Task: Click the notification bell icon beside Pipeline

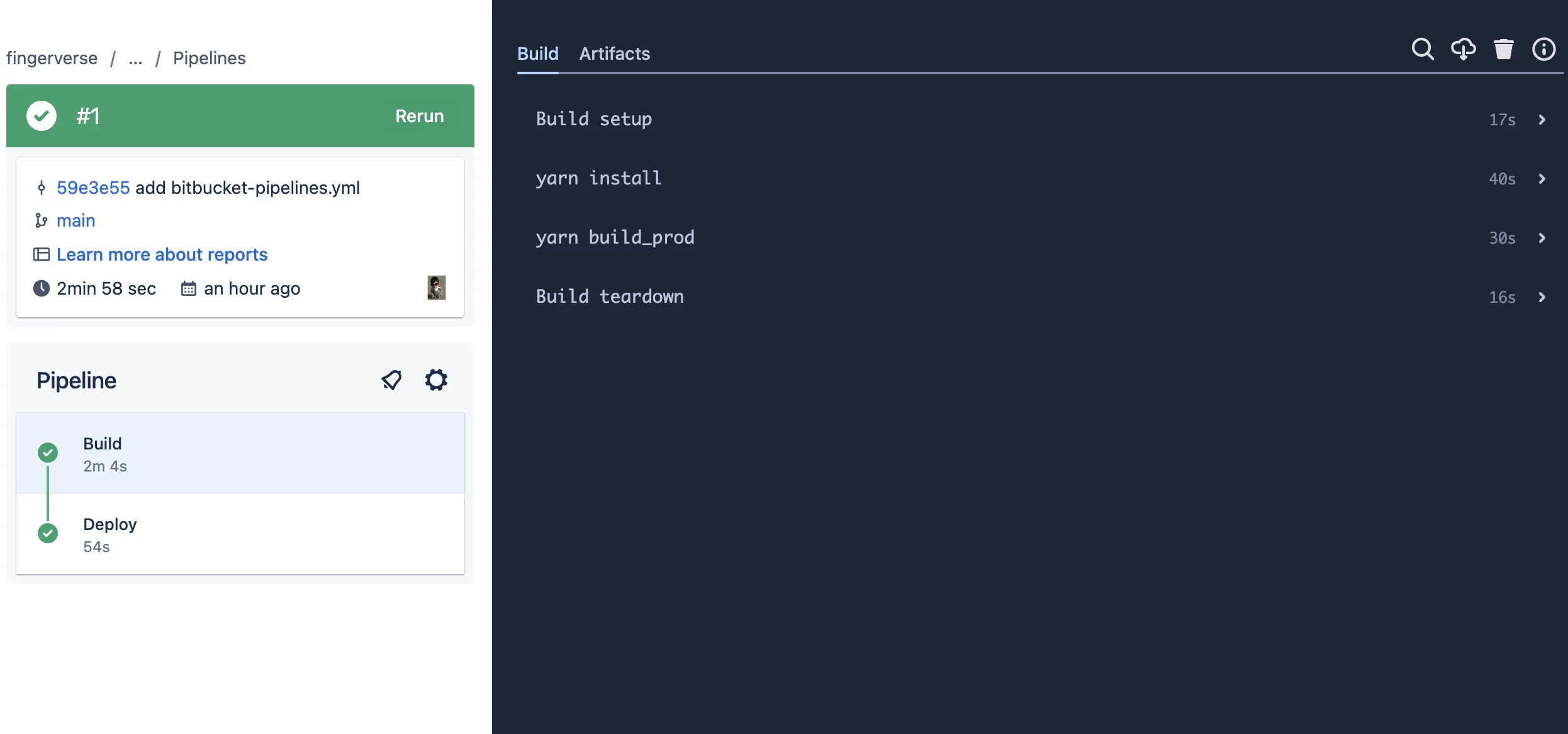Action: (391, 380)
